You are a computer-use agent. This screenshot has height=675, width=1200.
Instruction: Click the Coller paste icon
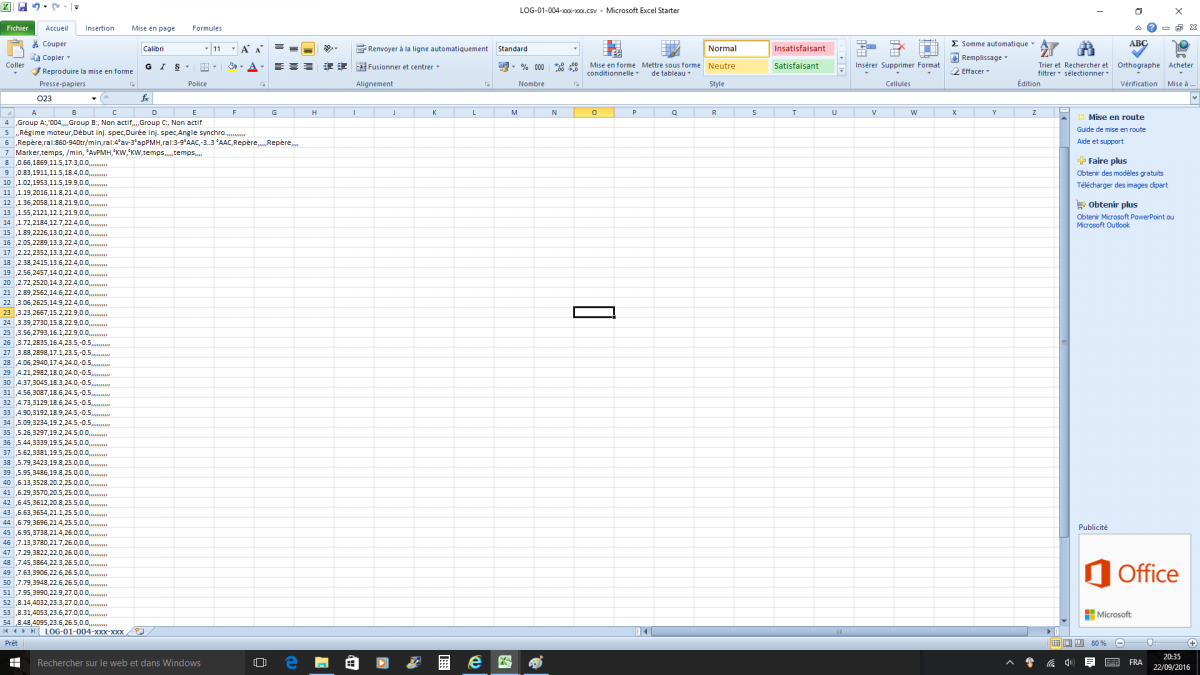[x=15, y=52]
